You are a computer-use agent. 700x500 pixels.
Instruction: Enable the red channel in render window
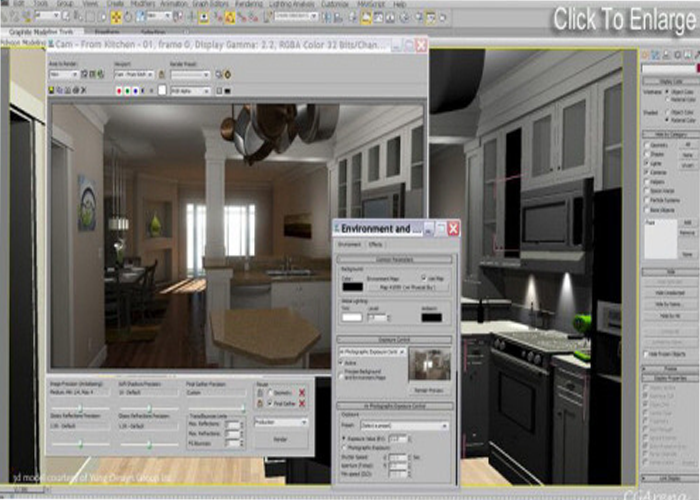point(119,91)
